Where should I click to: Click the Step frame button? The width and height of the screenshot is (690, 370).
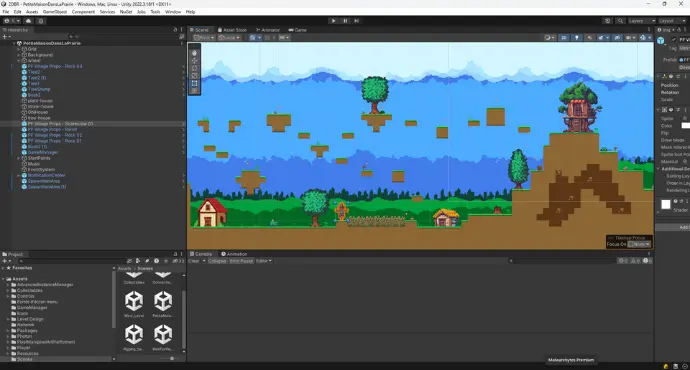(x=356, y=21)
